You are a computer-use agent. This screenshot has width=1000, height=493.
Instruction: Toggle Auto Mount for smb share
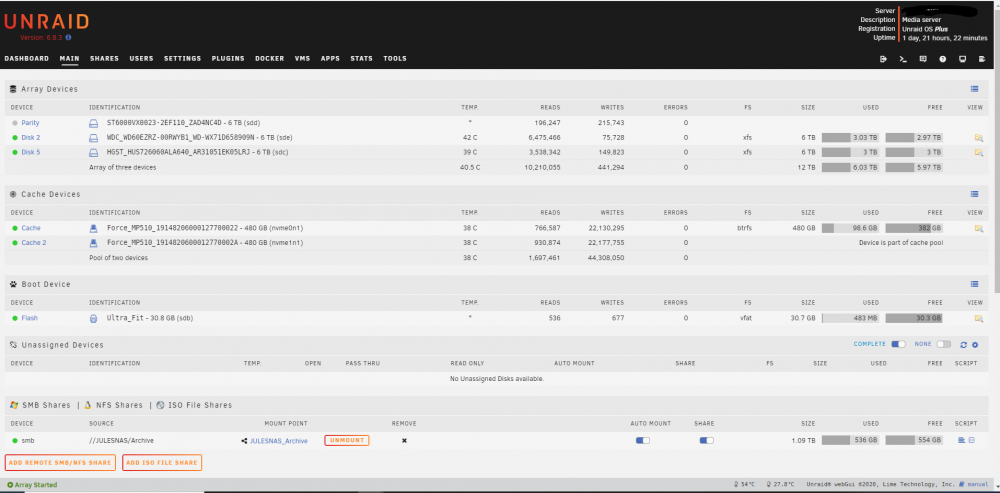point(643,440)
